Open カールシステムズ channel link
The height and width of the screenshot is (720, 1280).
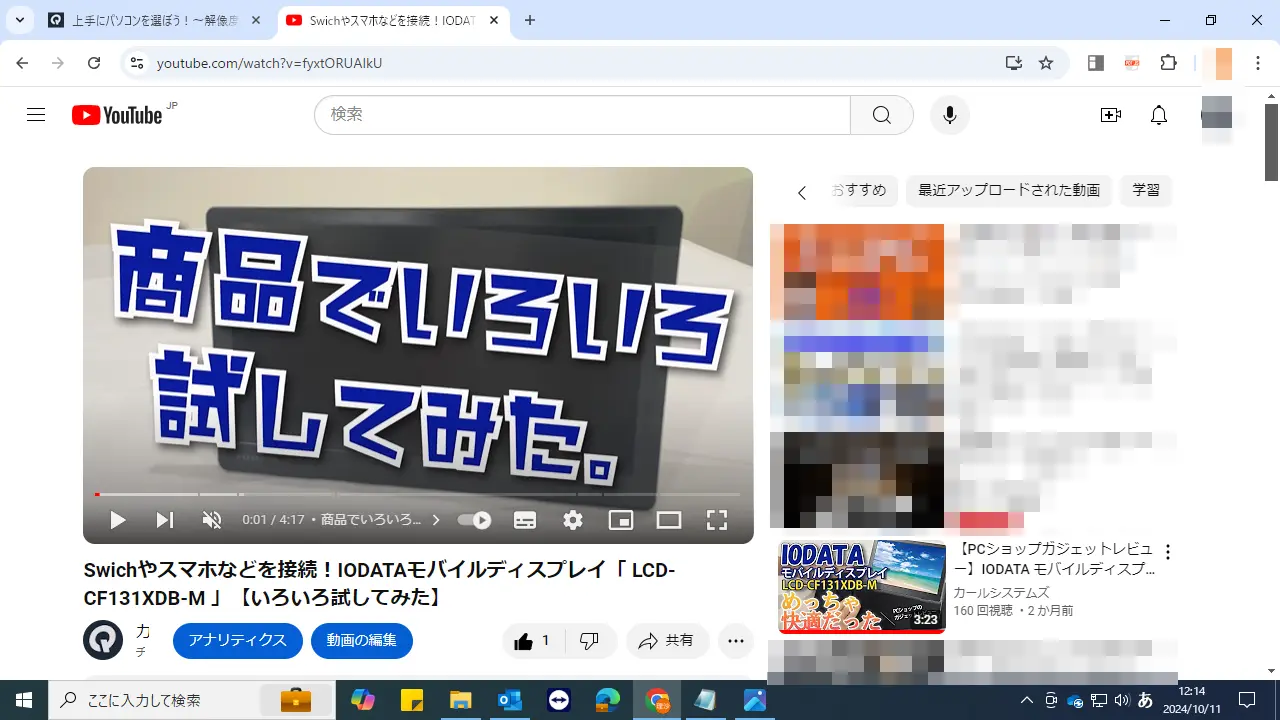(x=1001, y=592)
